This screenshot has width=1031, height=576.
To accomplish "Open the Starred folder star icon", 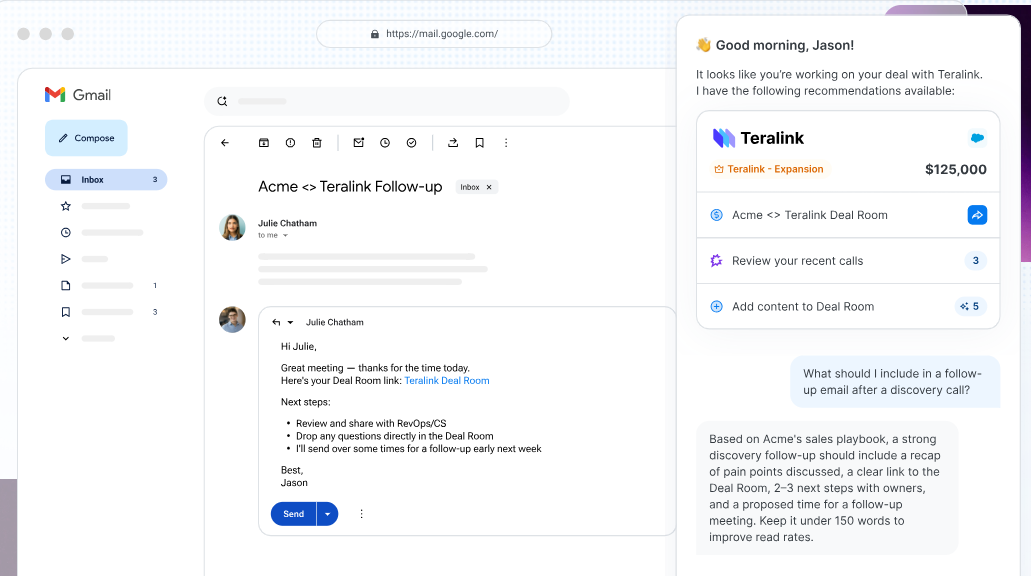I will click(x=66, y=206).
